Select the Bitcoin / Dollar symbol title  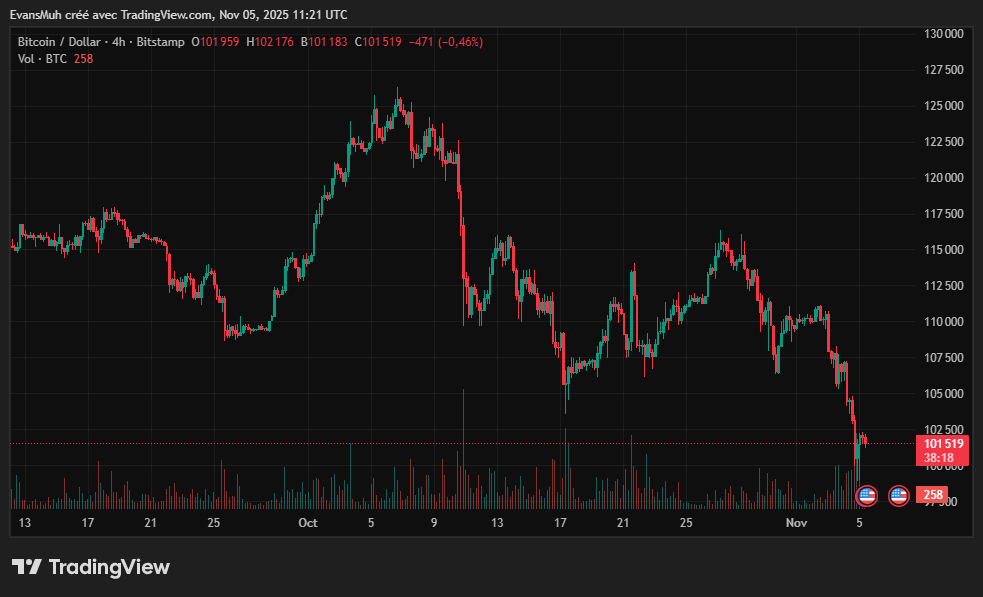tap(59, 42)
